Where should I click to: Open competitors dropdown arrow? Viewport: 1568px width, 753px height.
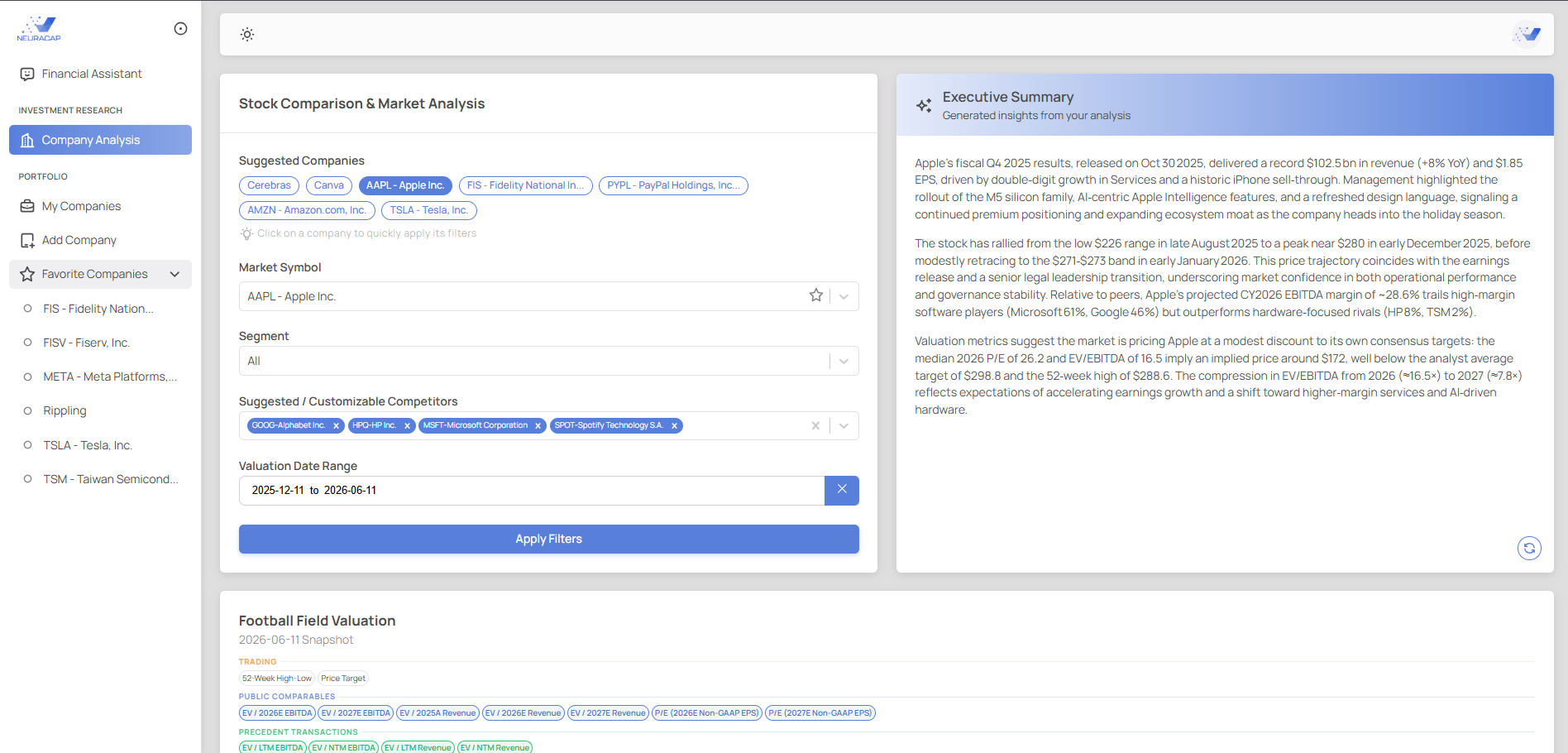pos(844,425)
